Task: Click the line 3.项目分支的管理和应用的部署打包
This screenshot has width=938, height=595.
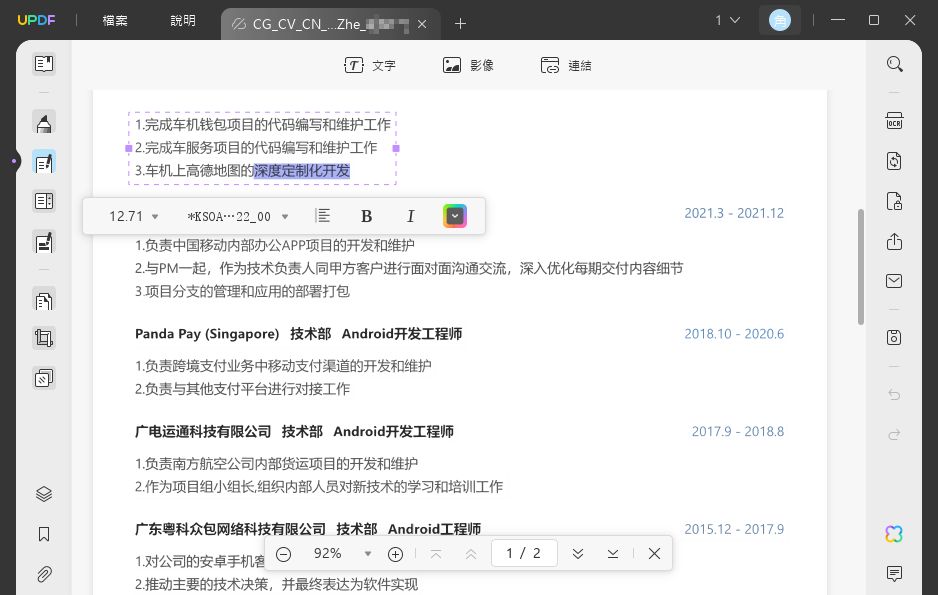Action: point(242,291)
